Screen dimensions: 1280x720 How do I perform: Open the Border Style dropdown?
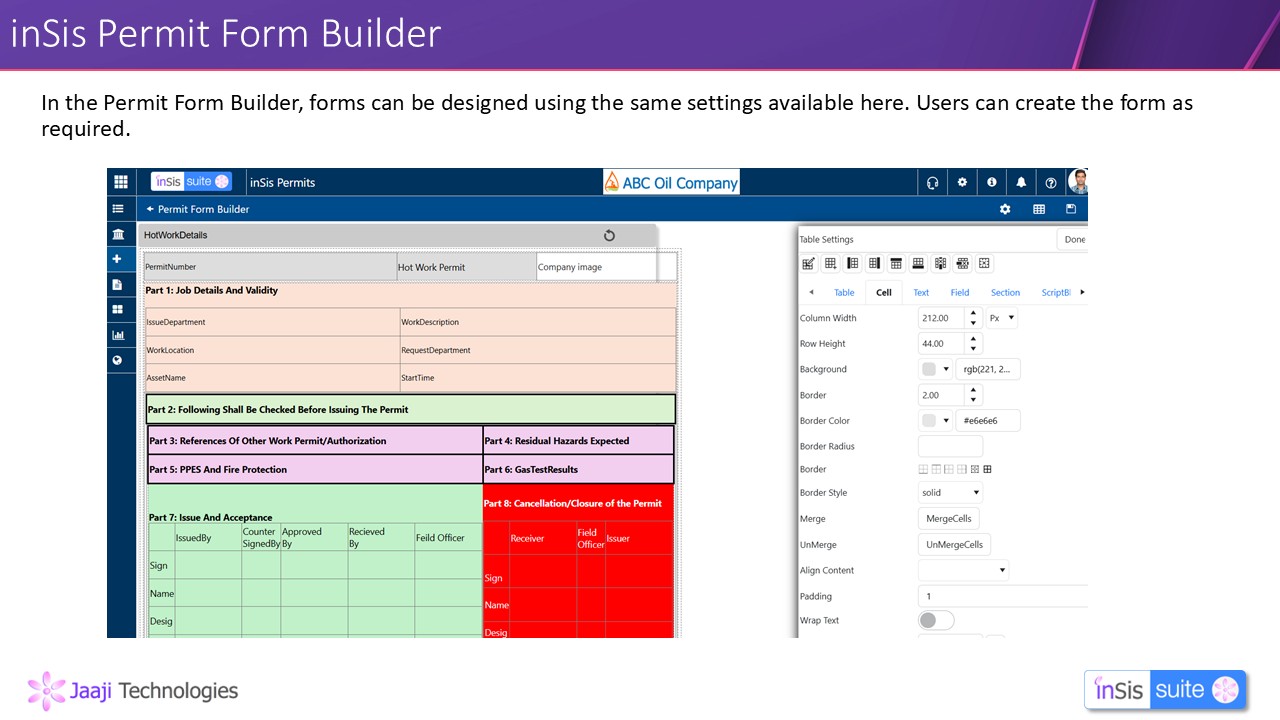(x=950, y=493)
